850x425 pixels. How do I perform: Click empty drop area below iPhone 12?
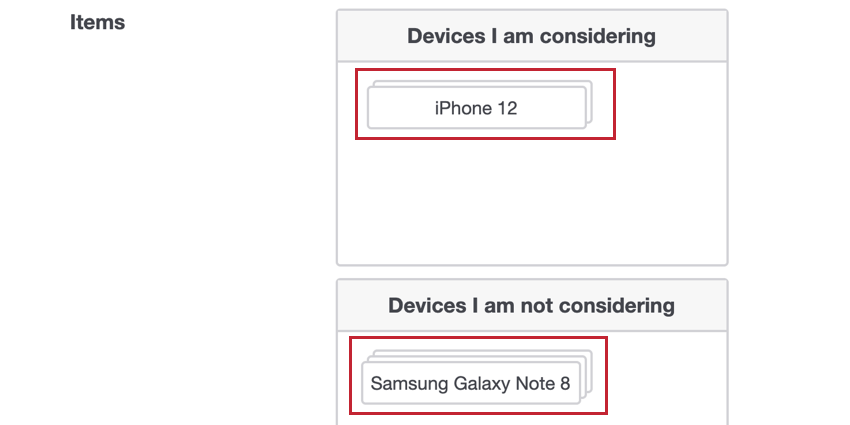532,201
